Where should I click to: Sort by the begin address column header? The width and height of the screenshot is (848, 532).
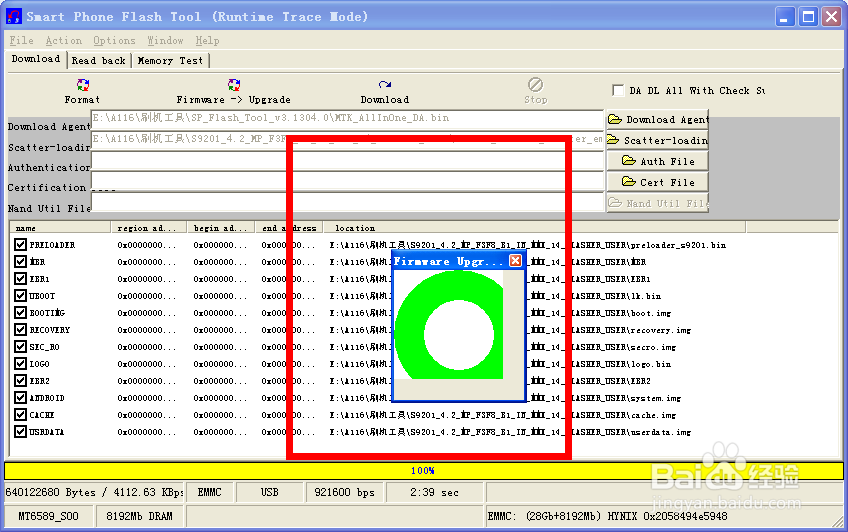[x=221, y=228]
